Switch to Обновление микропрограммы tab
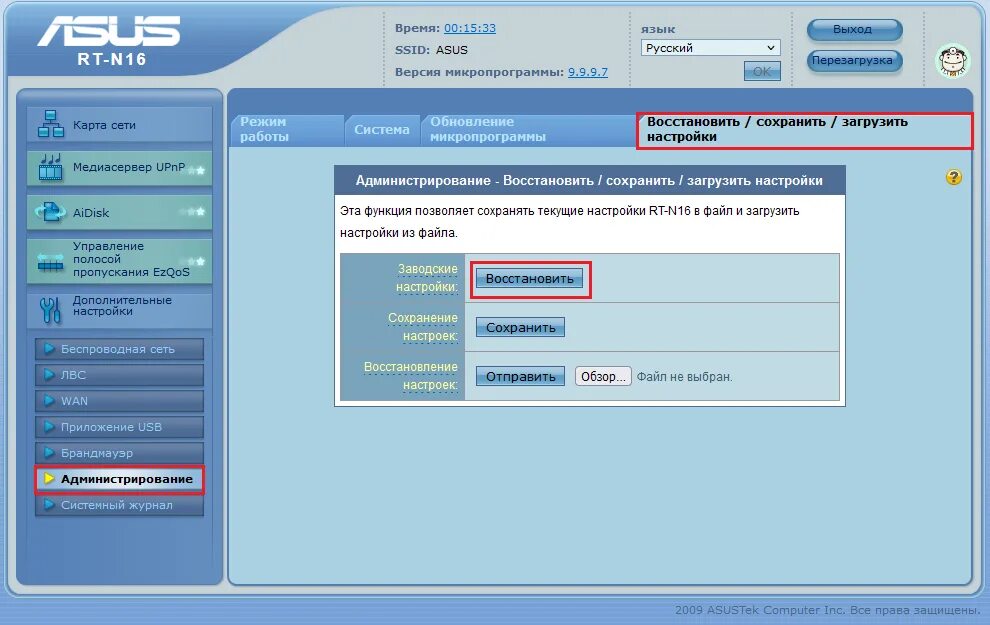 pos(527,129)
